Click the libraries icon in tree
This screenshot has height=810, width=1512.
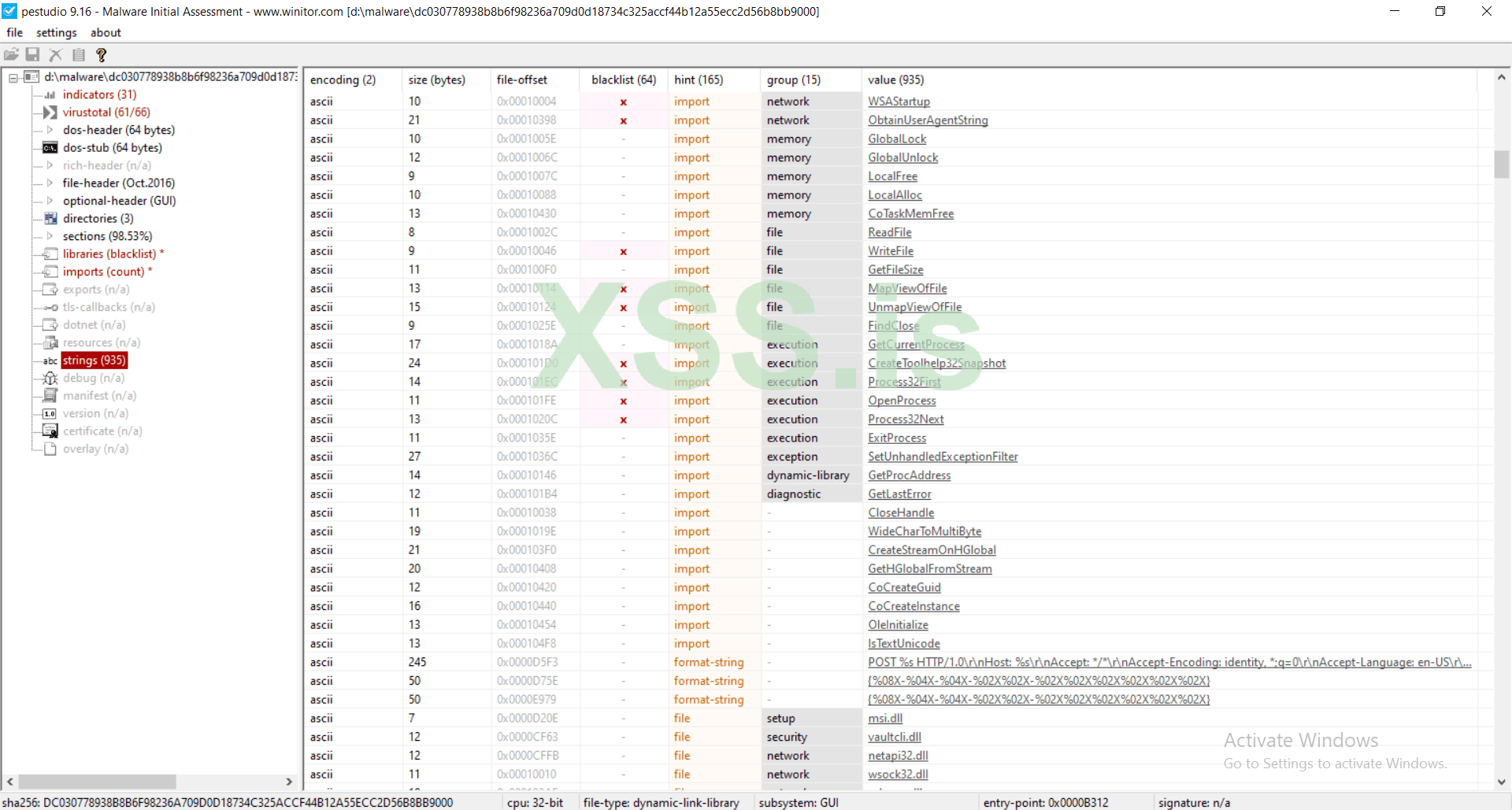(50, 254)
